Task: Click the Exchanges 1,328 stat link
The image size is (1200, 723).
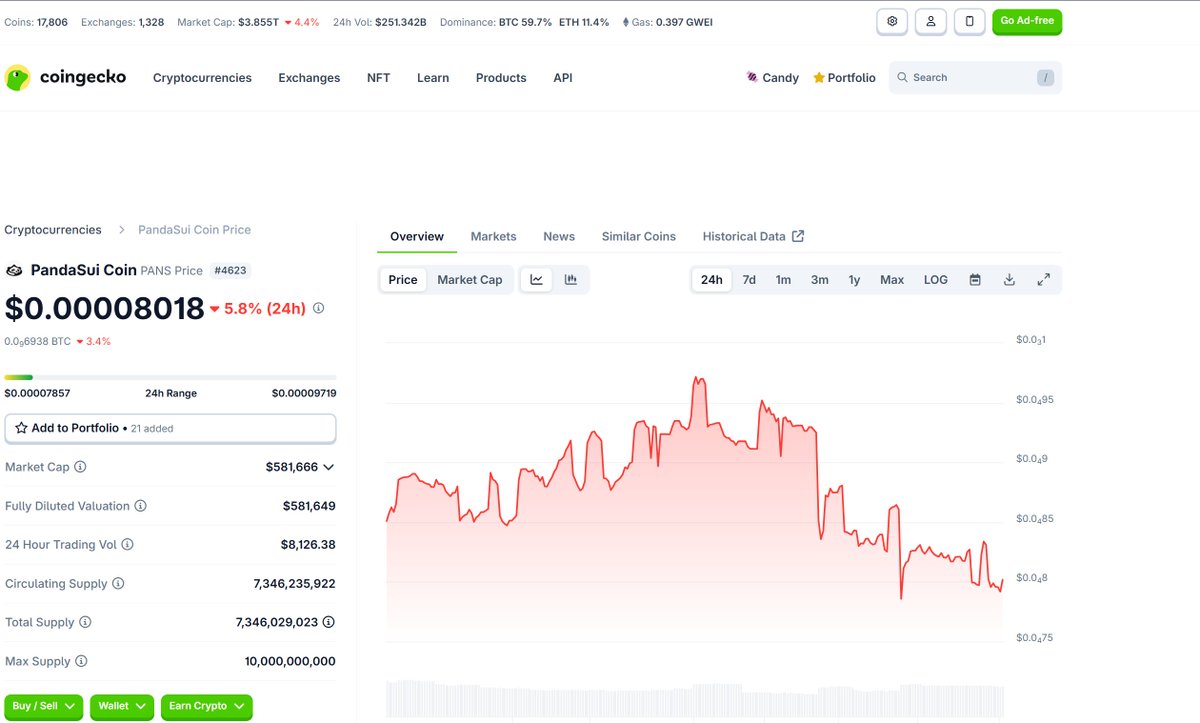Action: click(122, 22)
